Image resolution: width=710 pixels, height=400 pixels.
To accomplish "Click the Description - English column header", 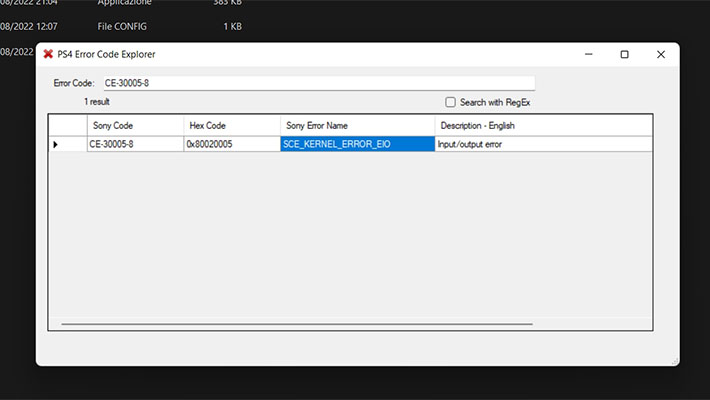I will (543, 125).
